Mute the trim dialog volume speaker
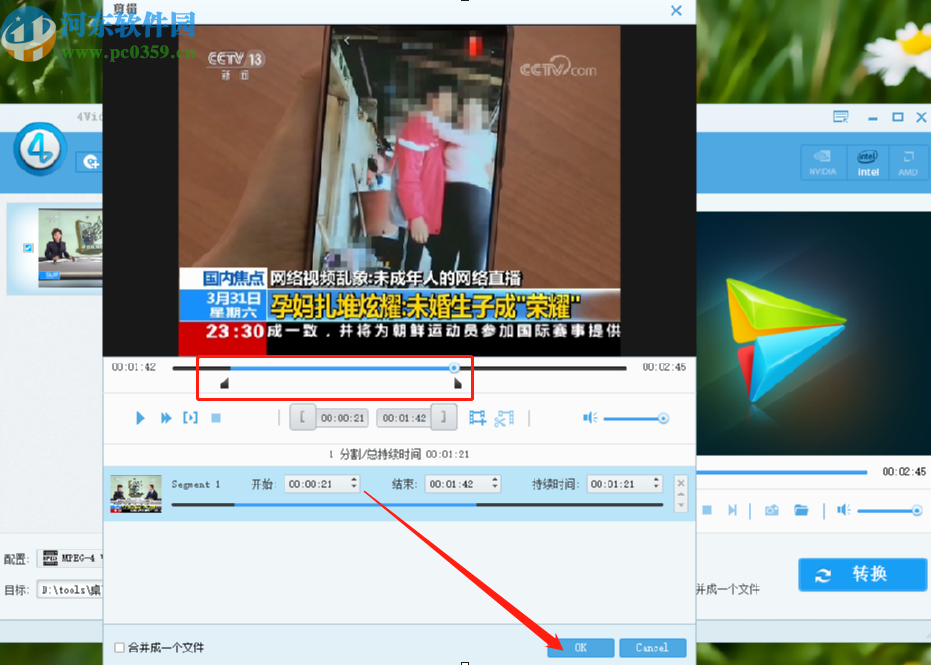 (590, 418)
